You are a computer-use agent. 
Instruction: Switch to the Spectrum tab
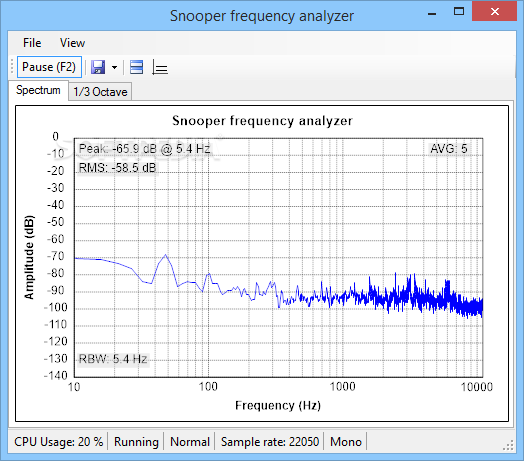tap(38, 90)
